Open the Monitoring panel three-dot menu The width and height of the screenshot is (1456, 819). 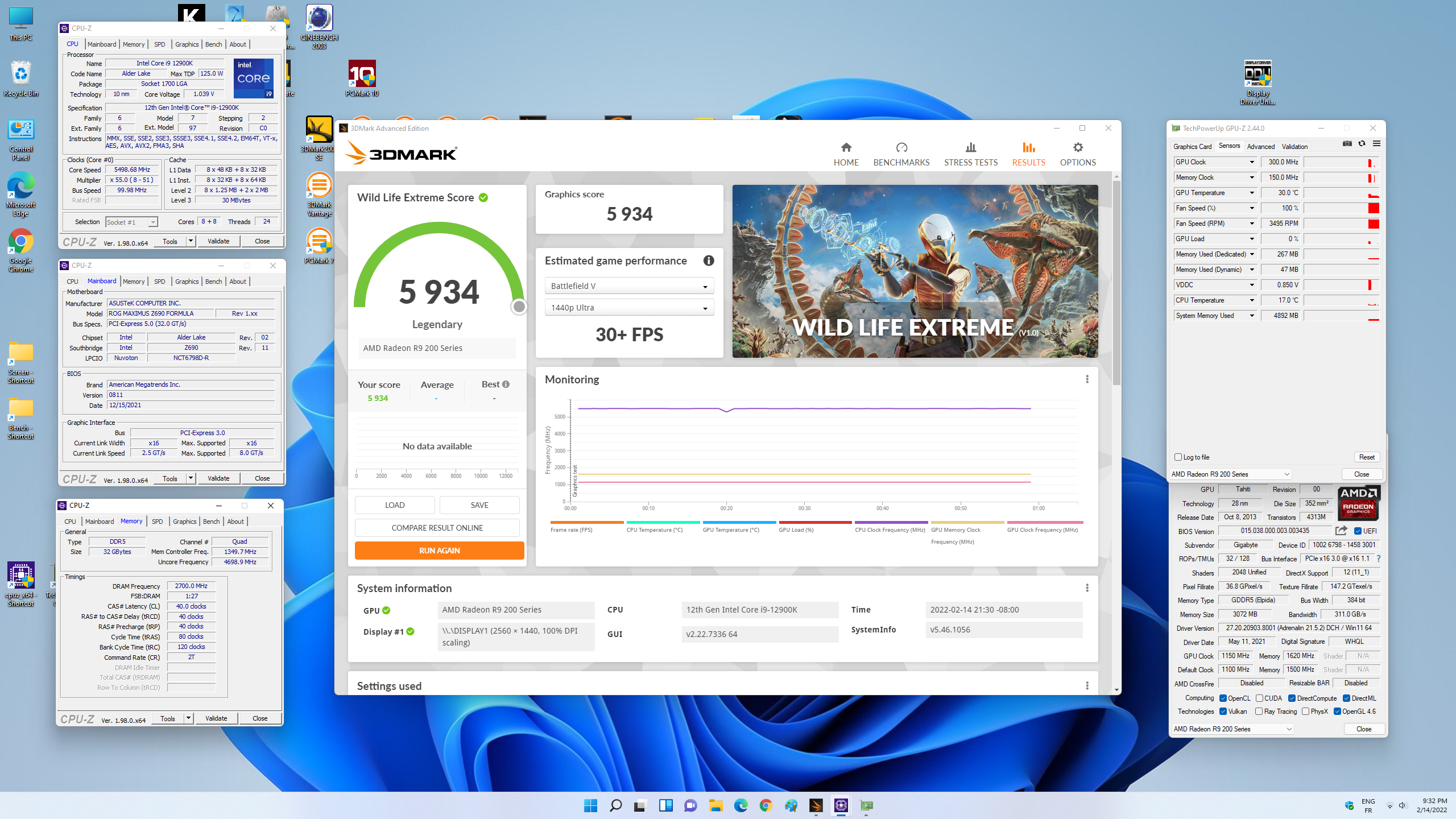tap(1087, 379)
